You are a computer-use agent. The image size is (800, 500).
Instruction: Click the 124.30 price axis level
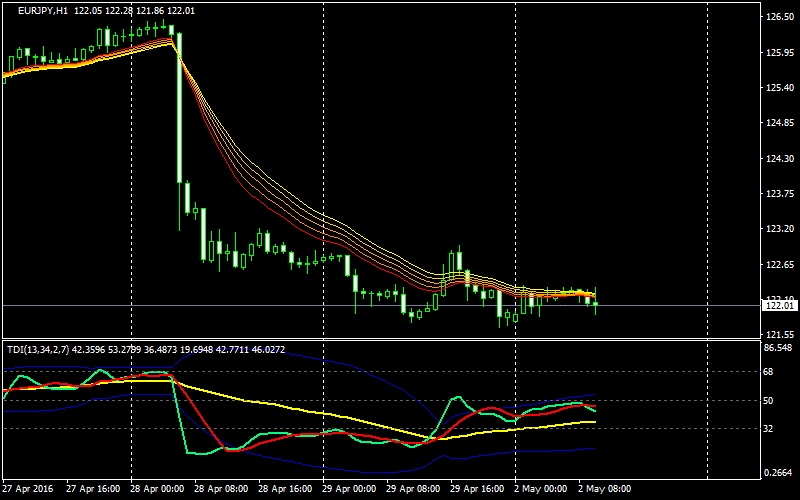tap(778, 159)
